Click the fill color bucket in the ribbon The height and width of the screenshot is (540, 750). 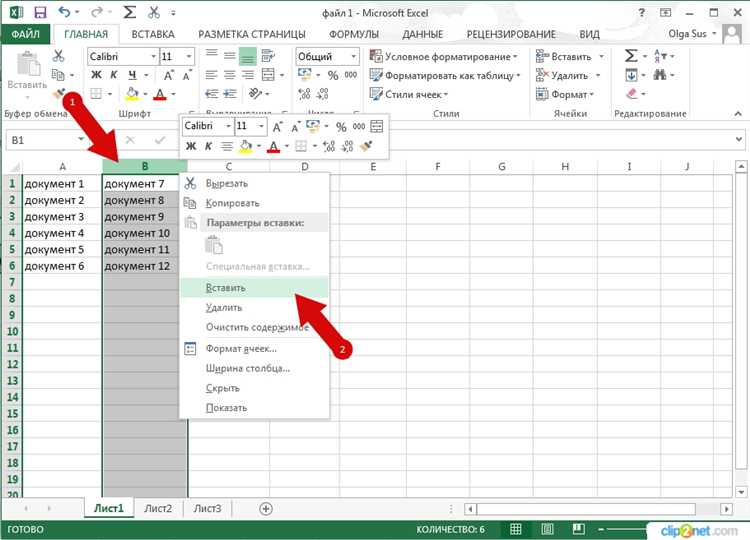132,94
